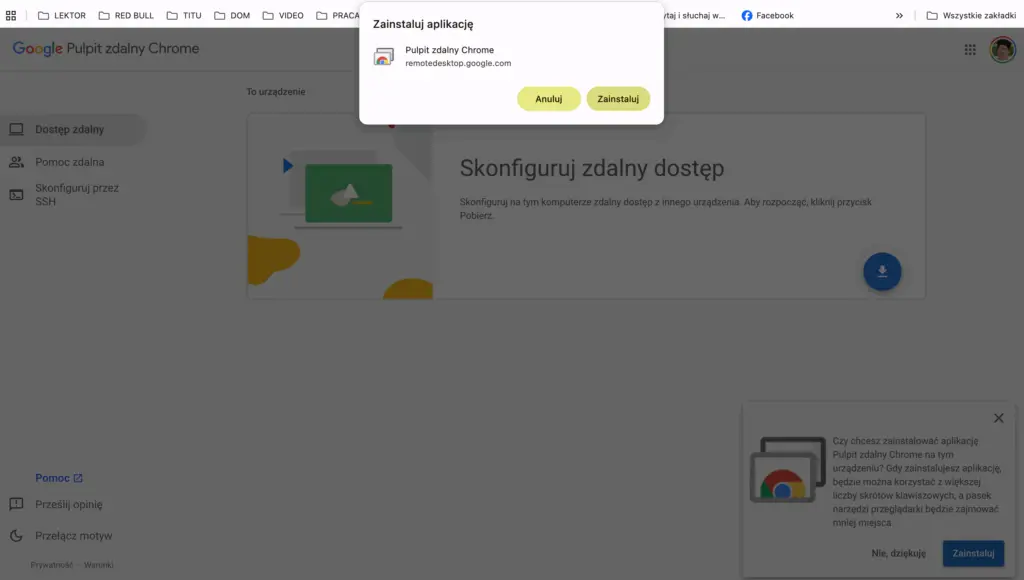1024x580 pixels.
Task: Click the blue download arrow button
Action: [x=882, y=271]
